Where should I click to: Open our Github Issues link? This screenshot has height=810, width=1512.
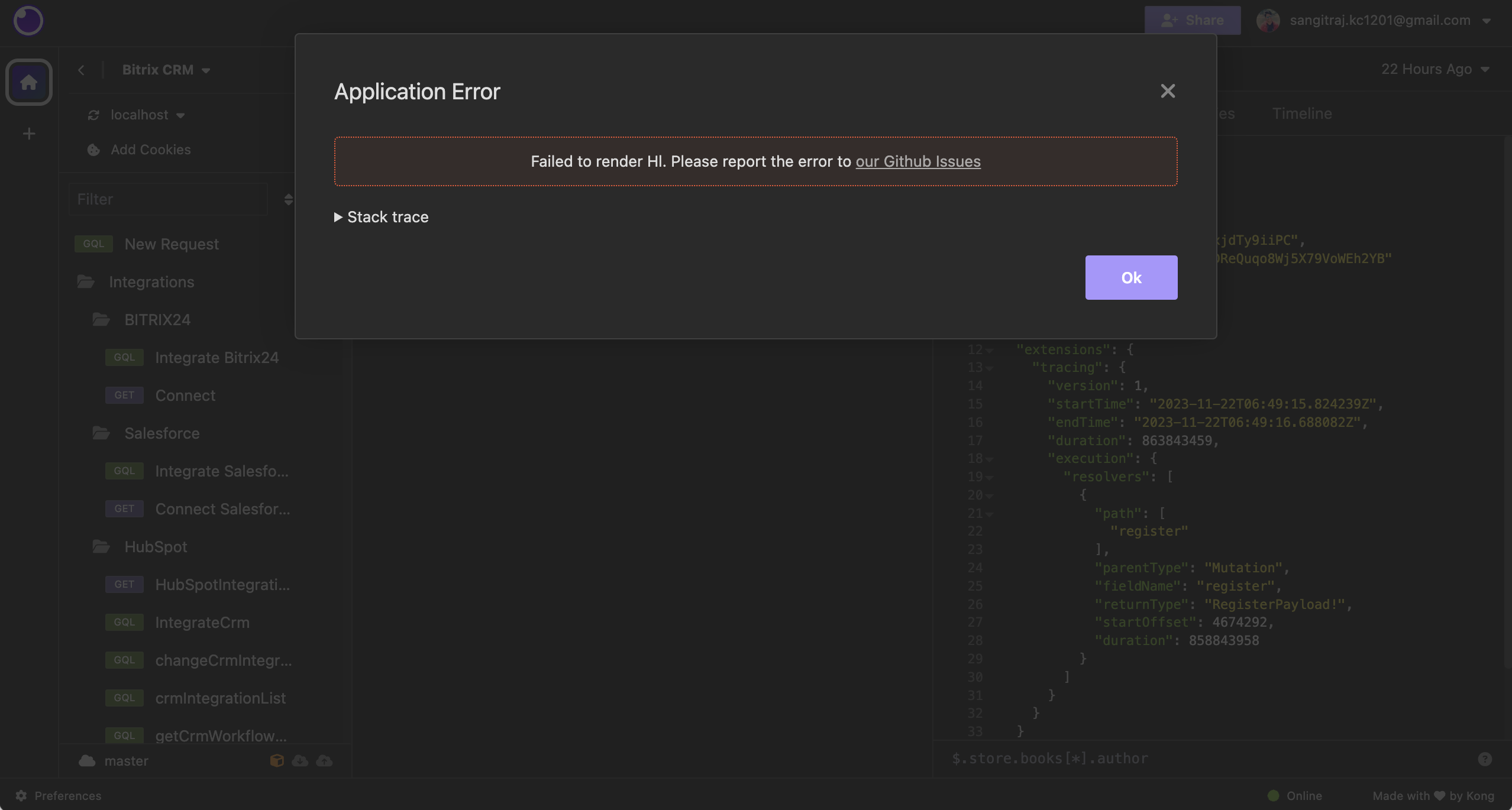pyautogui.click(x=917, y=161)
